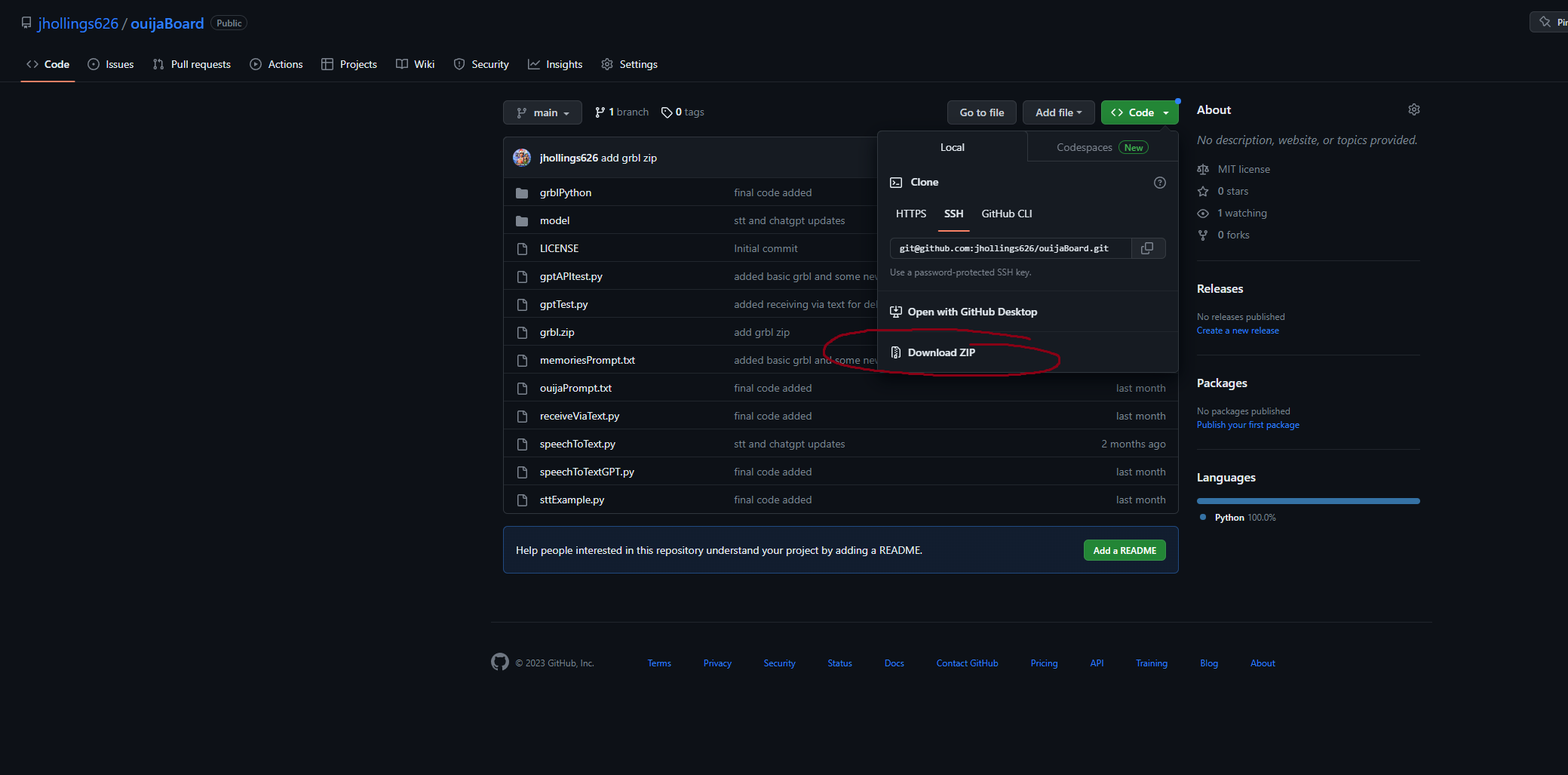The image size is (1568, 775).
Task: Open the grblPython folder
Action: point(566,192)
